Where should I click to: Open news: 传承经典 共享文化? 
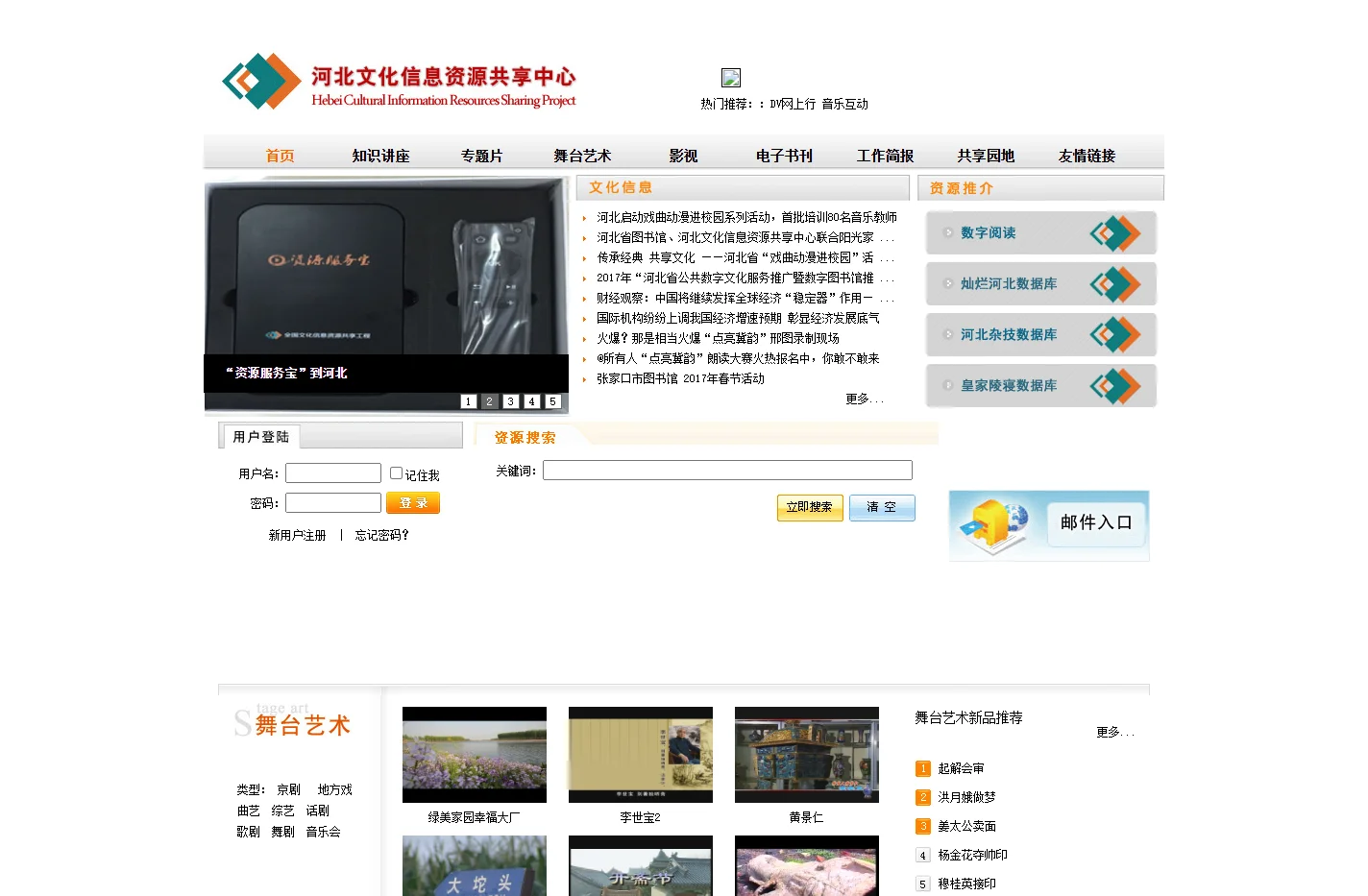(745, 257)
